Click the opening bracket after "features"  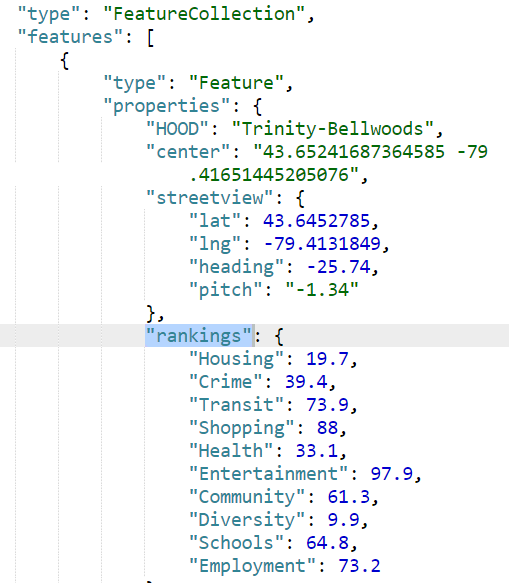(x=150, y=37)
